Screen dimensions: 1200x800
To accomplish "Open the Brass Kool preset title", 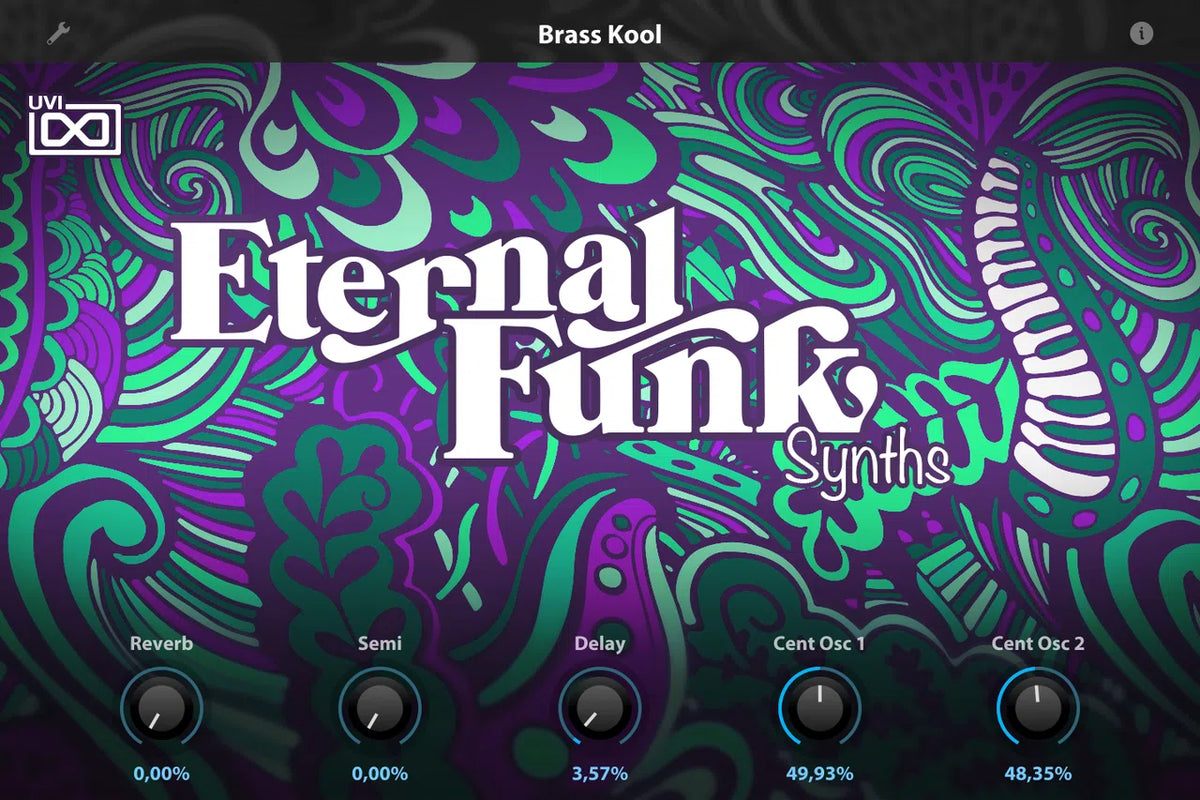I will click(x=599, y=35).
